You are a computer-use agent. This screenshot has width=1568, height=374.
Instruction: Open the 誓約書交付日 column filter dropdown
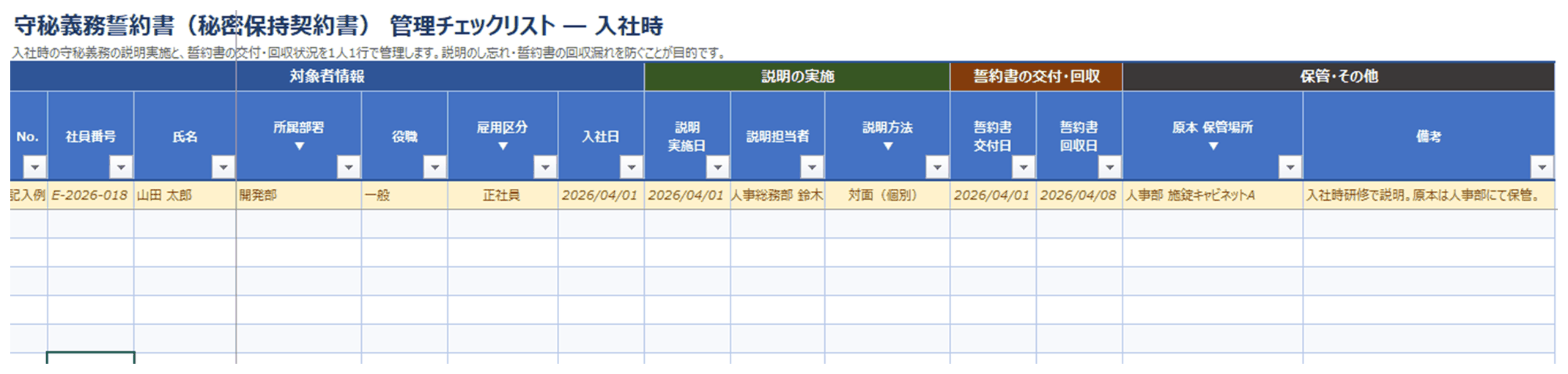click(x=1023, y=168)
